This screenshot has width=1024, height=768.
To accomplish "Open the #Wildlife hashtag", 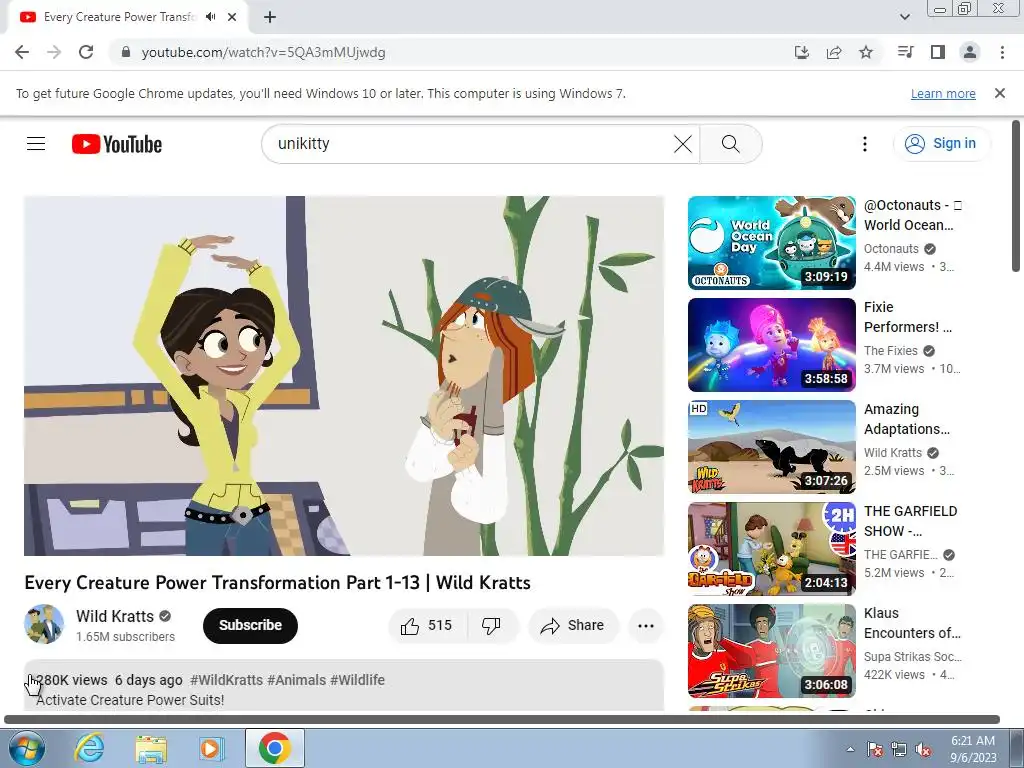I will (x=357, y=680).
